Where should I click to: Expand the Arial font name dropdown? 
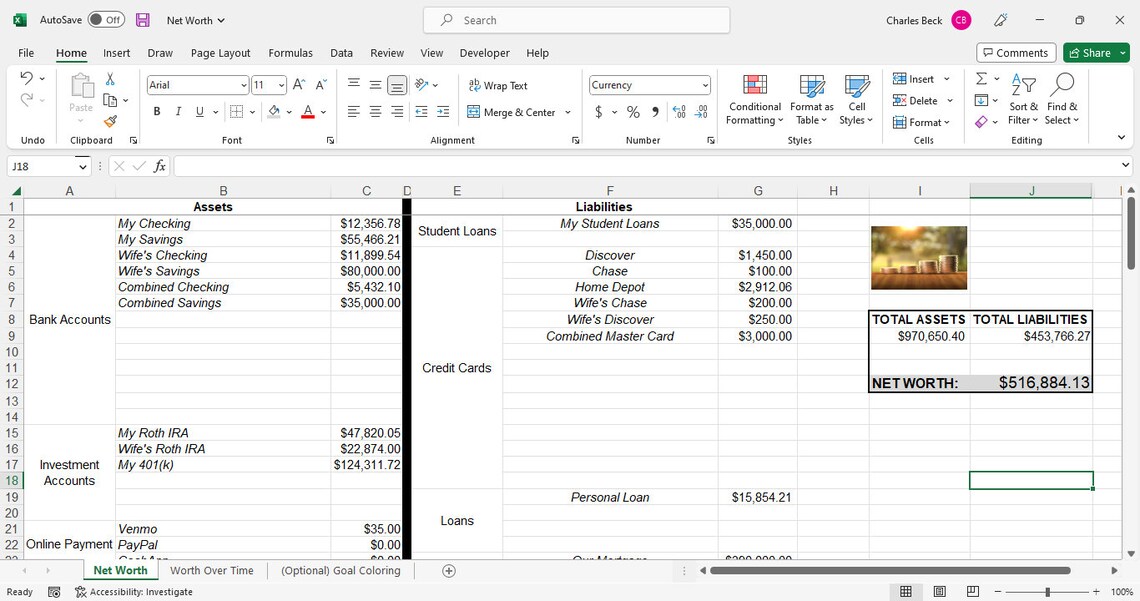click(x=244, y=85)
